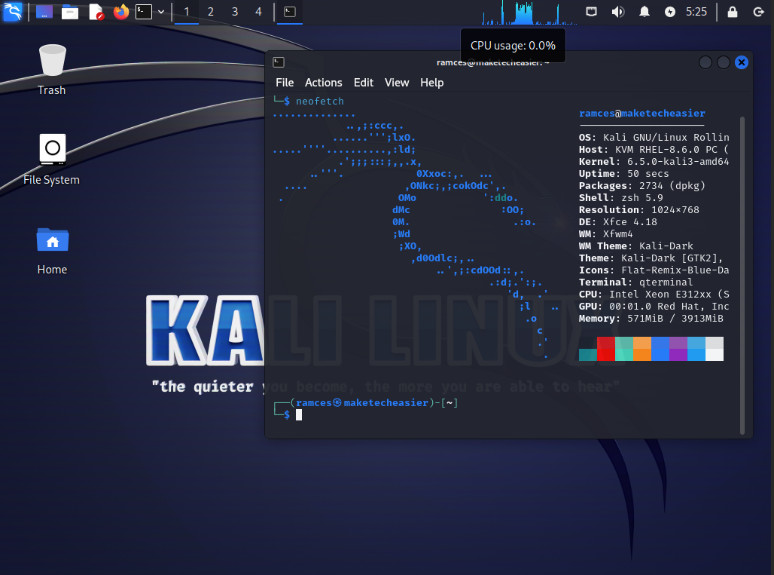Click the log out panel icon
This screenshot has width=774, height=575.
tap(759, 11)
